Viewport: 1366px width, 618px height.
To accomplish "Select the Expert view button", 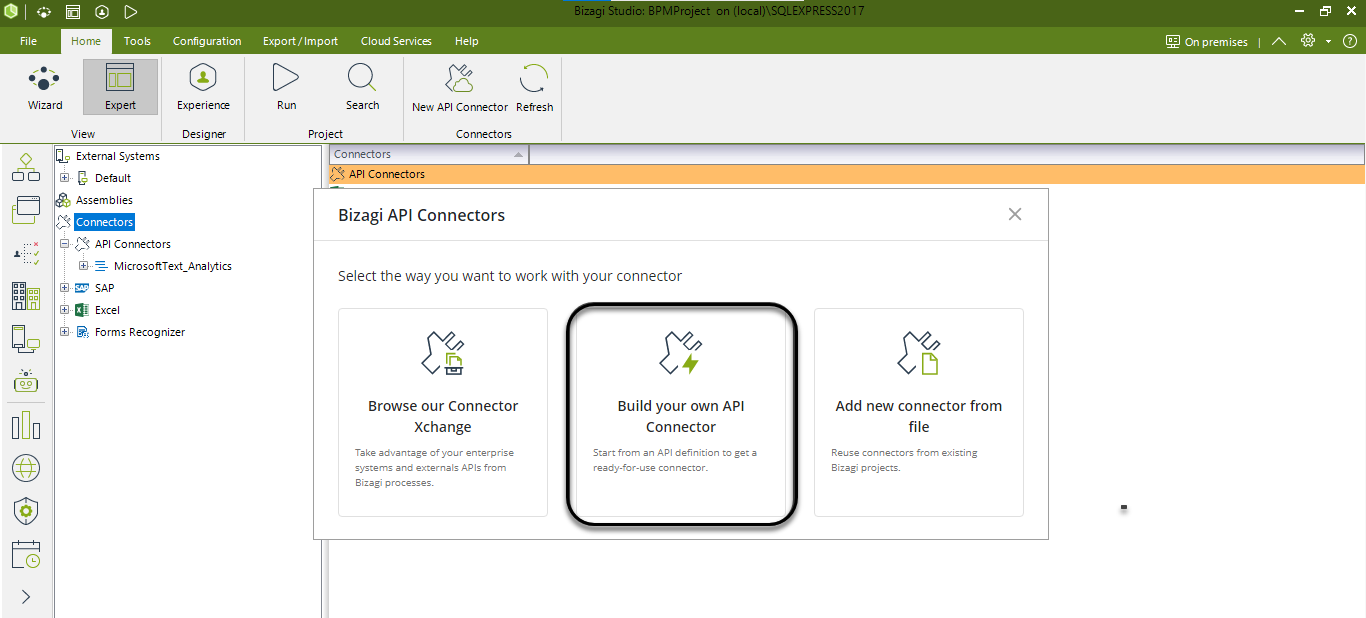I will click(x=120, y=87).
